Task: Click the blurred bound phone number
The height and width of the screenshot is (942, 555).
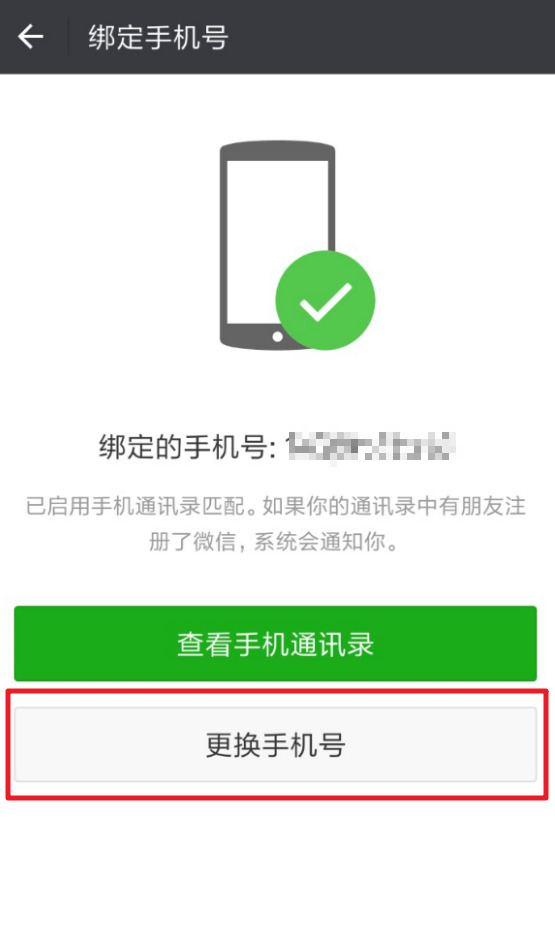Action: pyautogui.click(x=371, y=447)
